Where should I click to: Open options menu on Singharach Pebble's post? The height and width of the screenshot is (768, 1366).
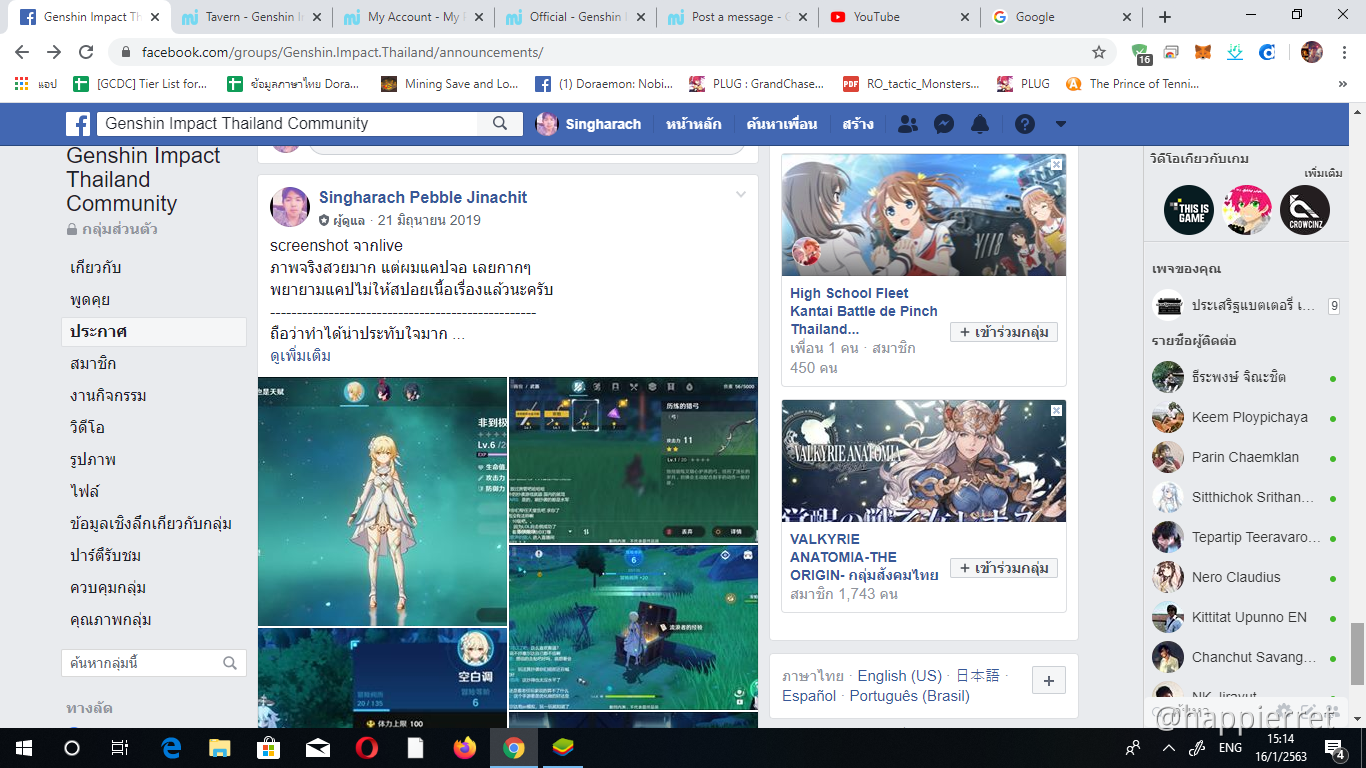click(741, 196)
